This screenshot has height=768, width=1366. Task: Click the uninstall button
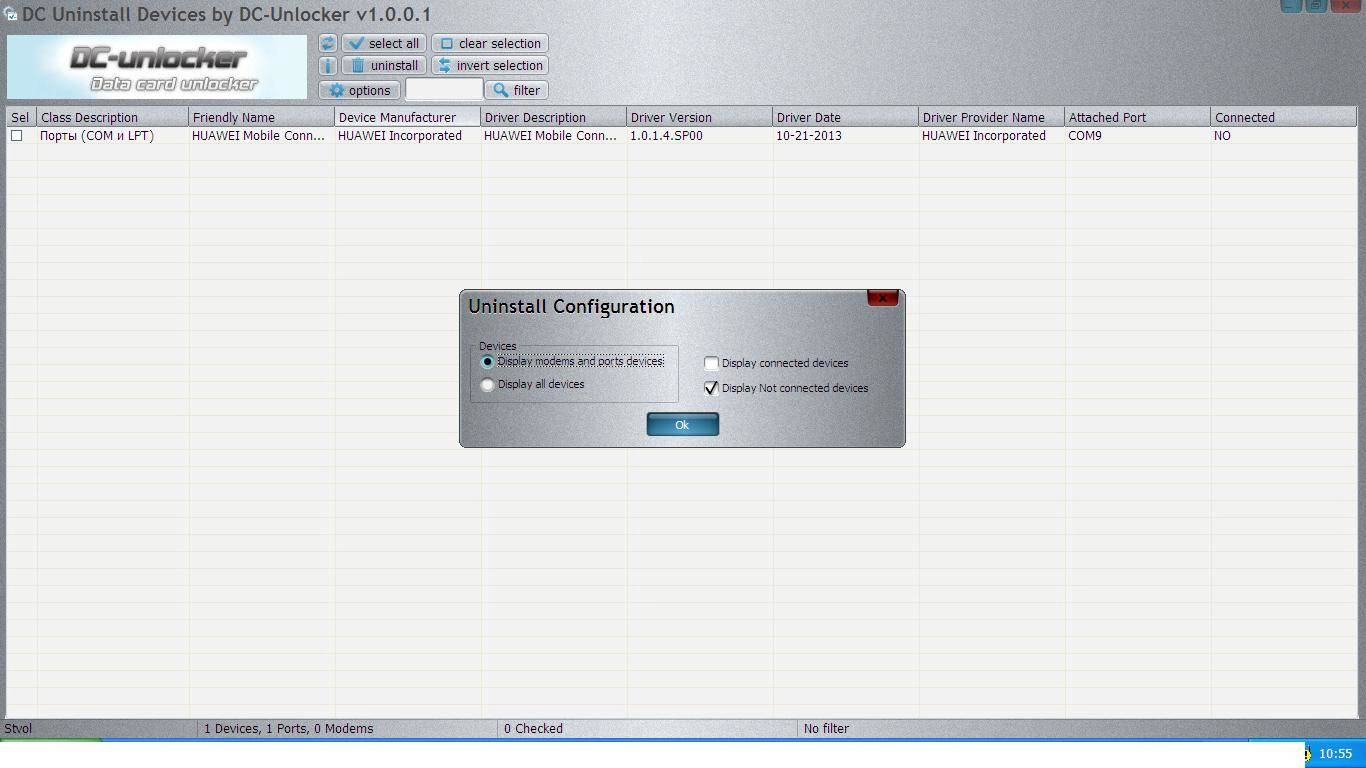(x=384, y=65)
